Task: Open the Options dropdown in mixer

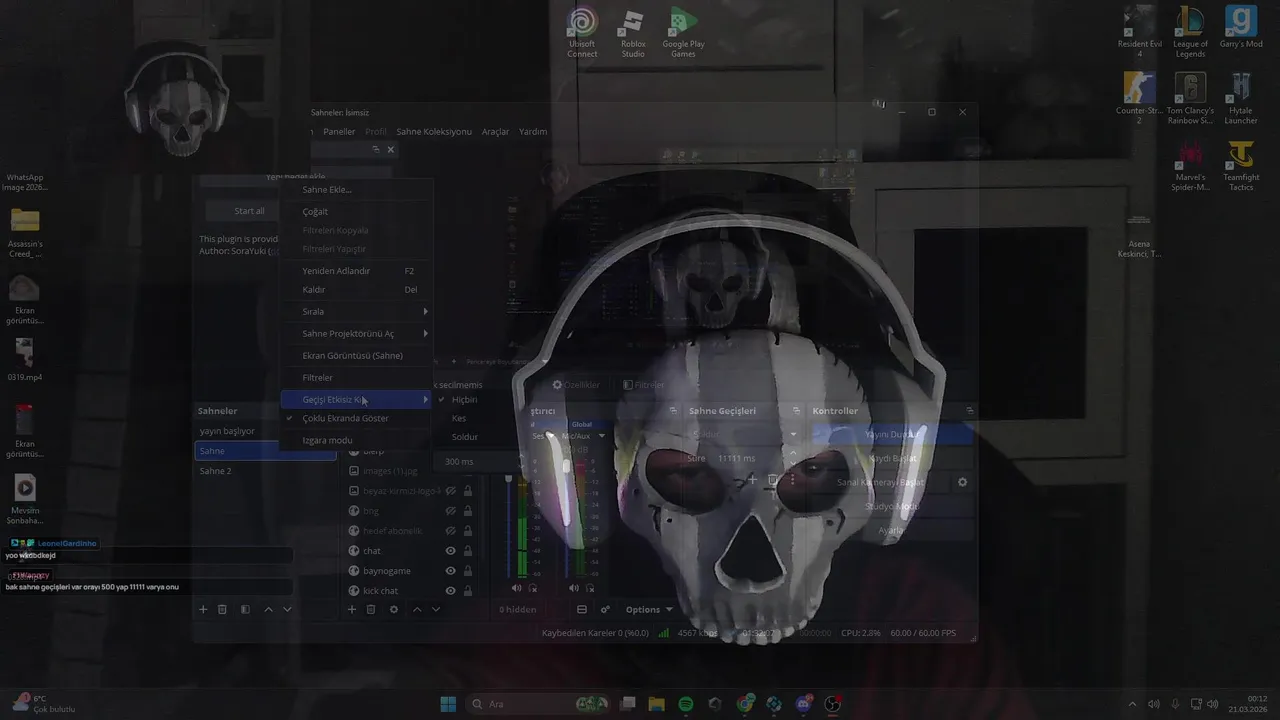Action: 649,609
